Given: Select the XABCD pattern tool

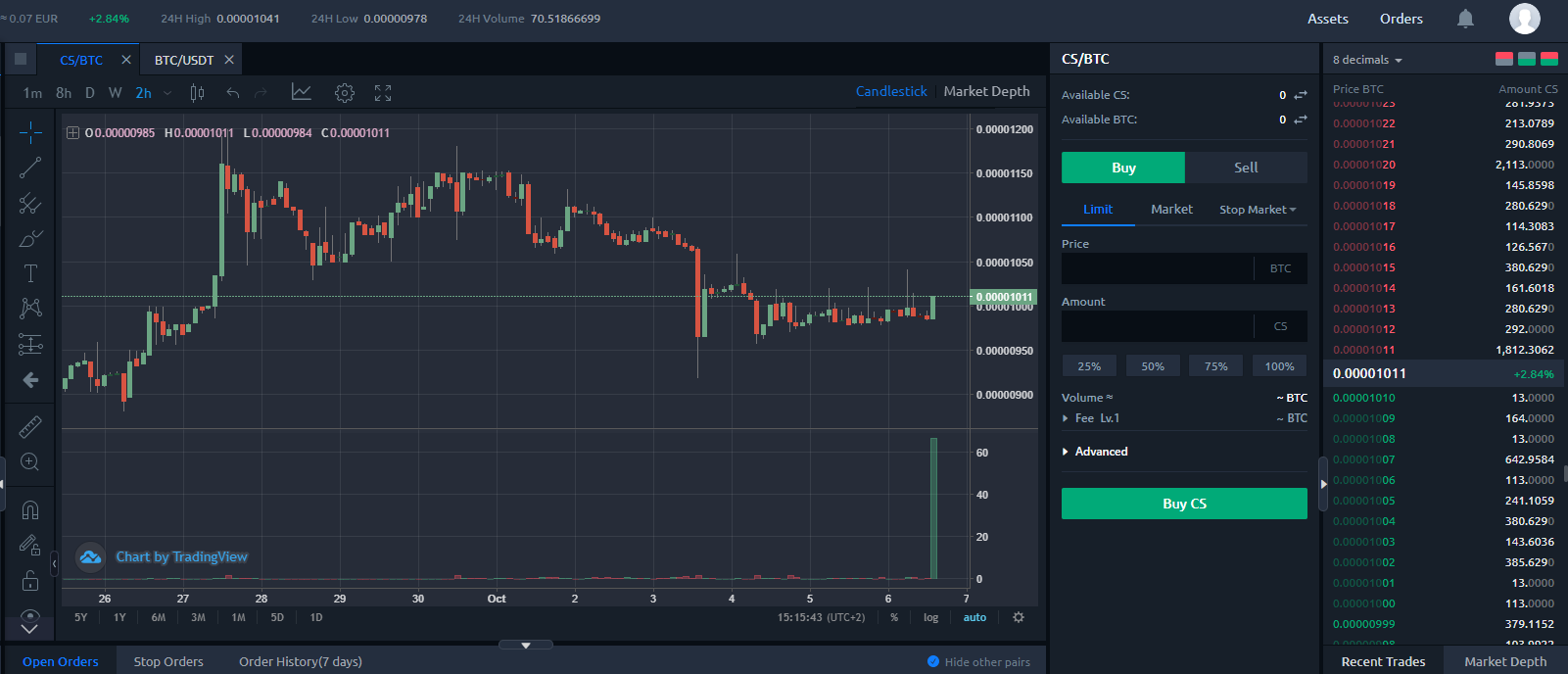Looking at the screenshot, I should [30, 309].
